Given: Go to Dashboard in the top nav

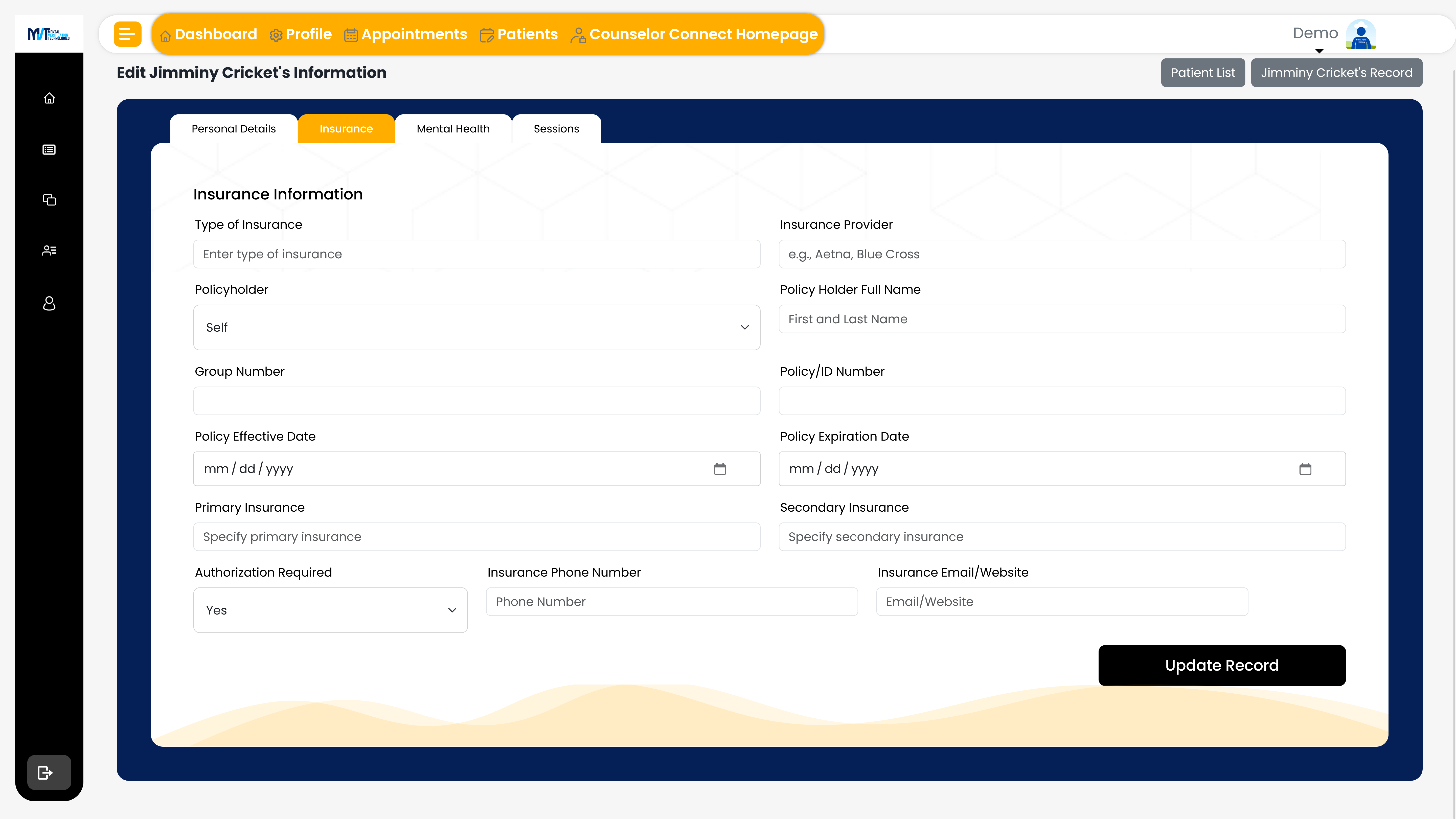Looking at the screenshot, I should (x=208, y=34).
